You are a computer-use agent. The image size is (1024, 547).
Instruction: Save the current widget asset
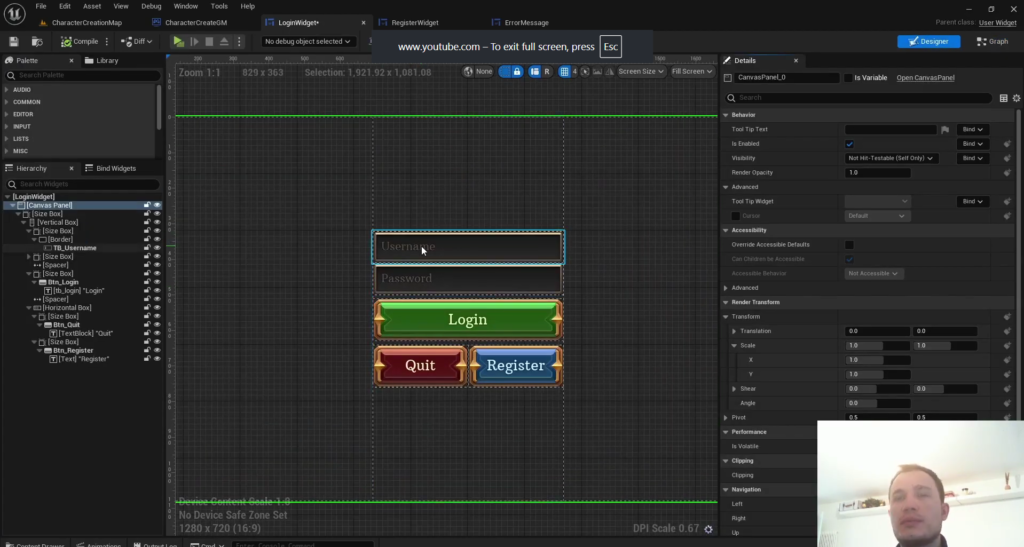(14, 42)
